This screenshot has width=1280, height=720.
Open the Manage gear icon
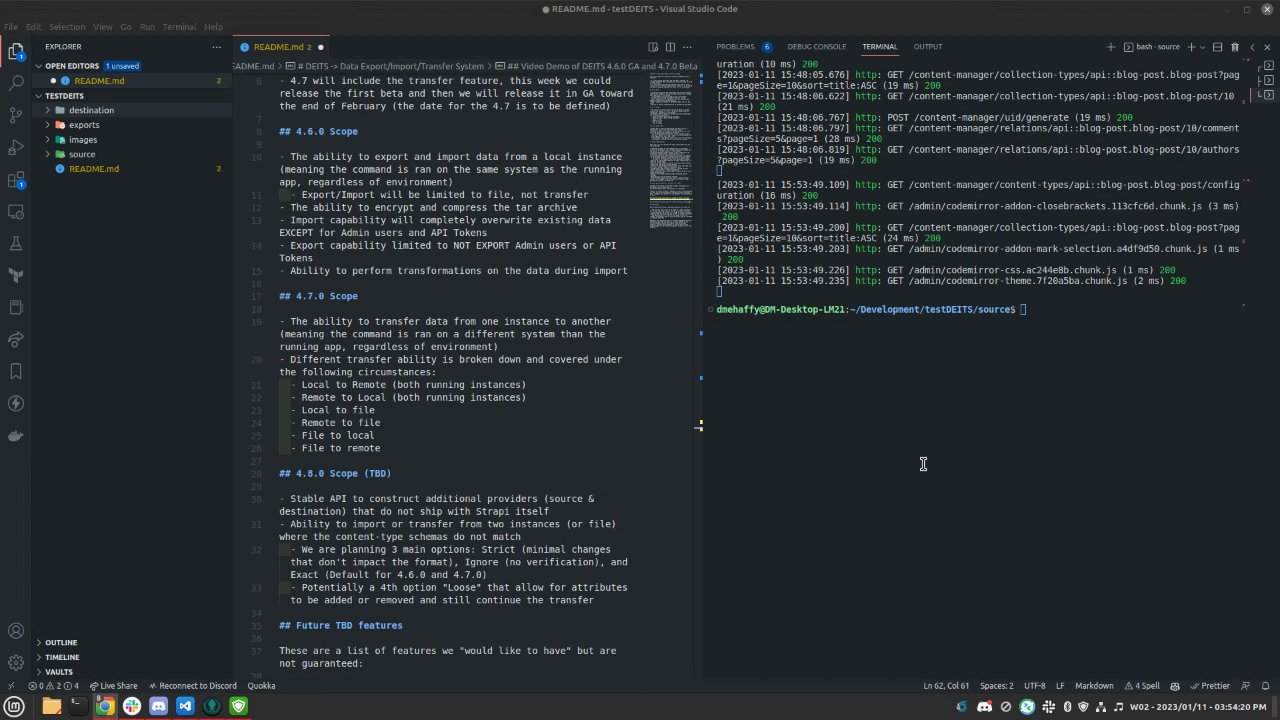(x=16, y=662)
